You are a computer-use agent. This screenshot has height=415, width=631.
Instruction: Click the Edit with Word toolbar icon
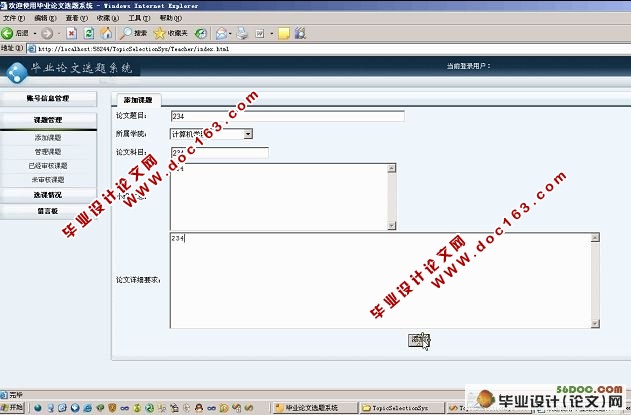click(260, 33)
